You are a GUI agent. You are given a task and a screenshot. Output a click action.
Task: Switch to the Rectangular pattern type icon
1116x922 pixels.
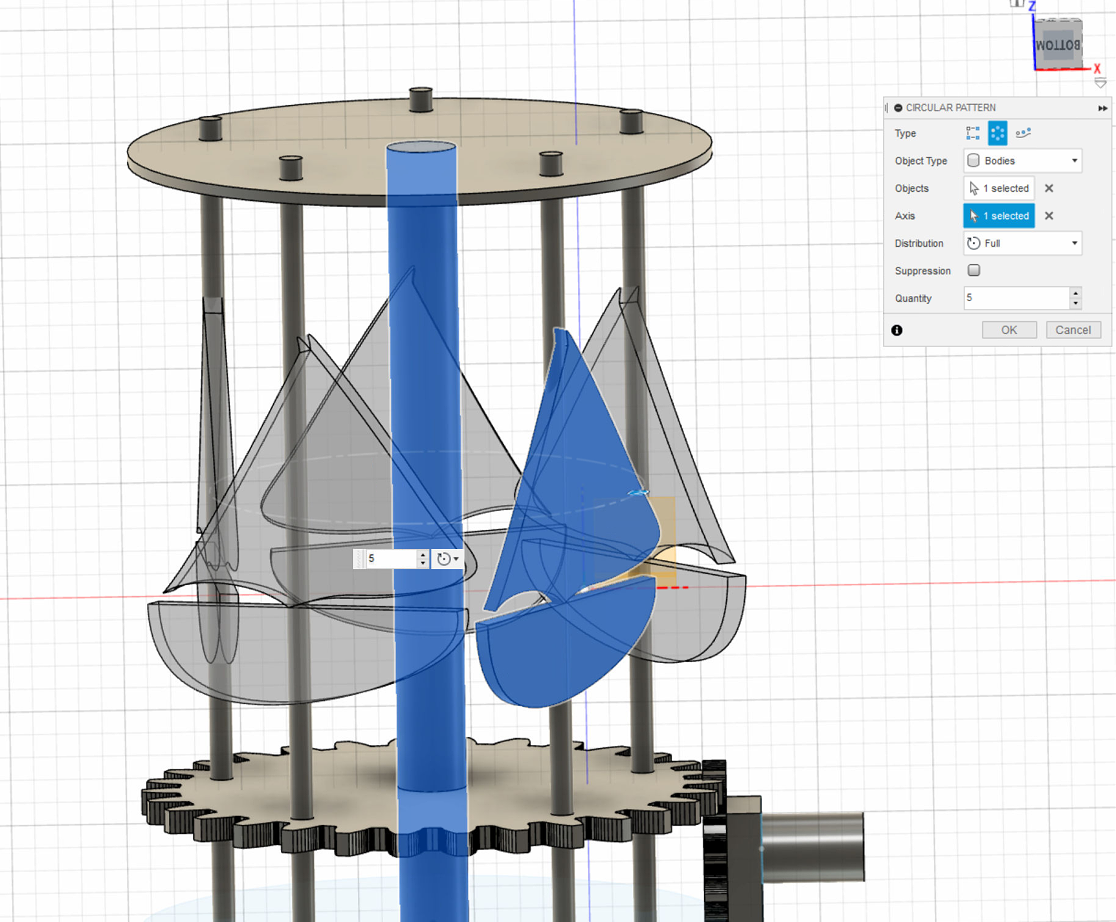[x=972, y=132]
